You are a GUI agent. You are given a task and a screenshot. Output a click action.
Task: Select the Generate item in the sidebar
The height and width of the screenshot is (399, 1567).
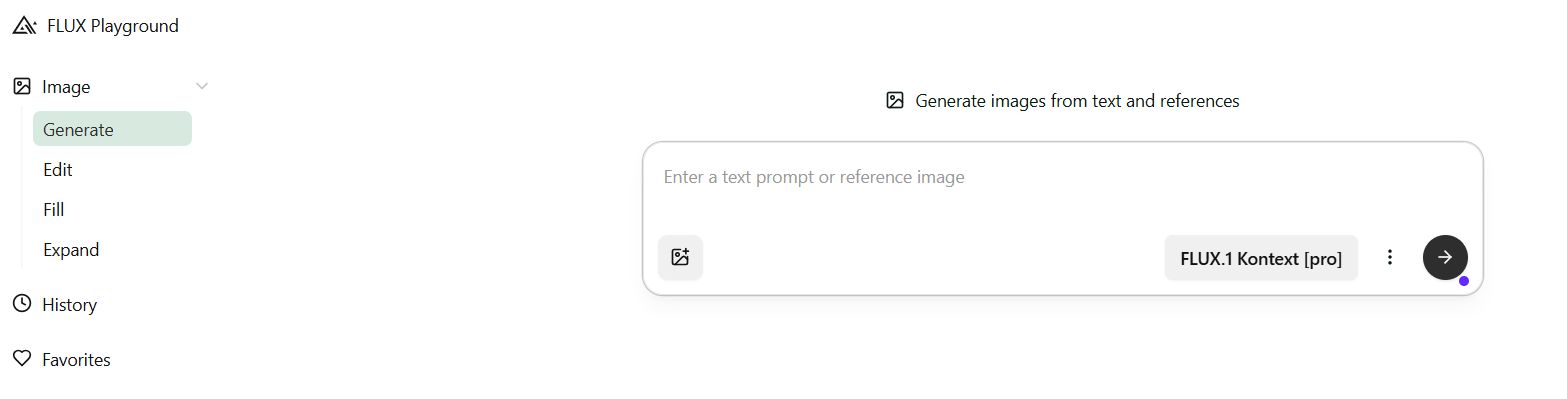(x=112, y=129)
